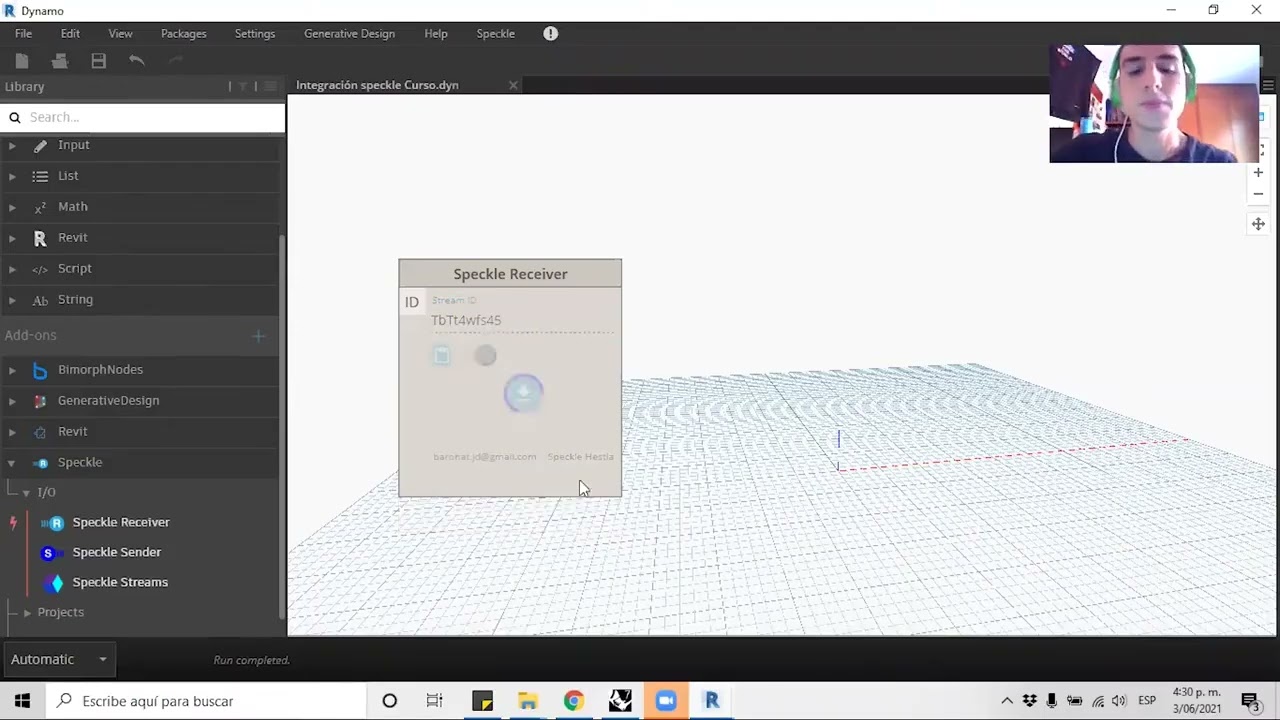The image size is (1280, 720).
Task: Select Speckle Receiver node in library
Action: (x=121, y=522)
